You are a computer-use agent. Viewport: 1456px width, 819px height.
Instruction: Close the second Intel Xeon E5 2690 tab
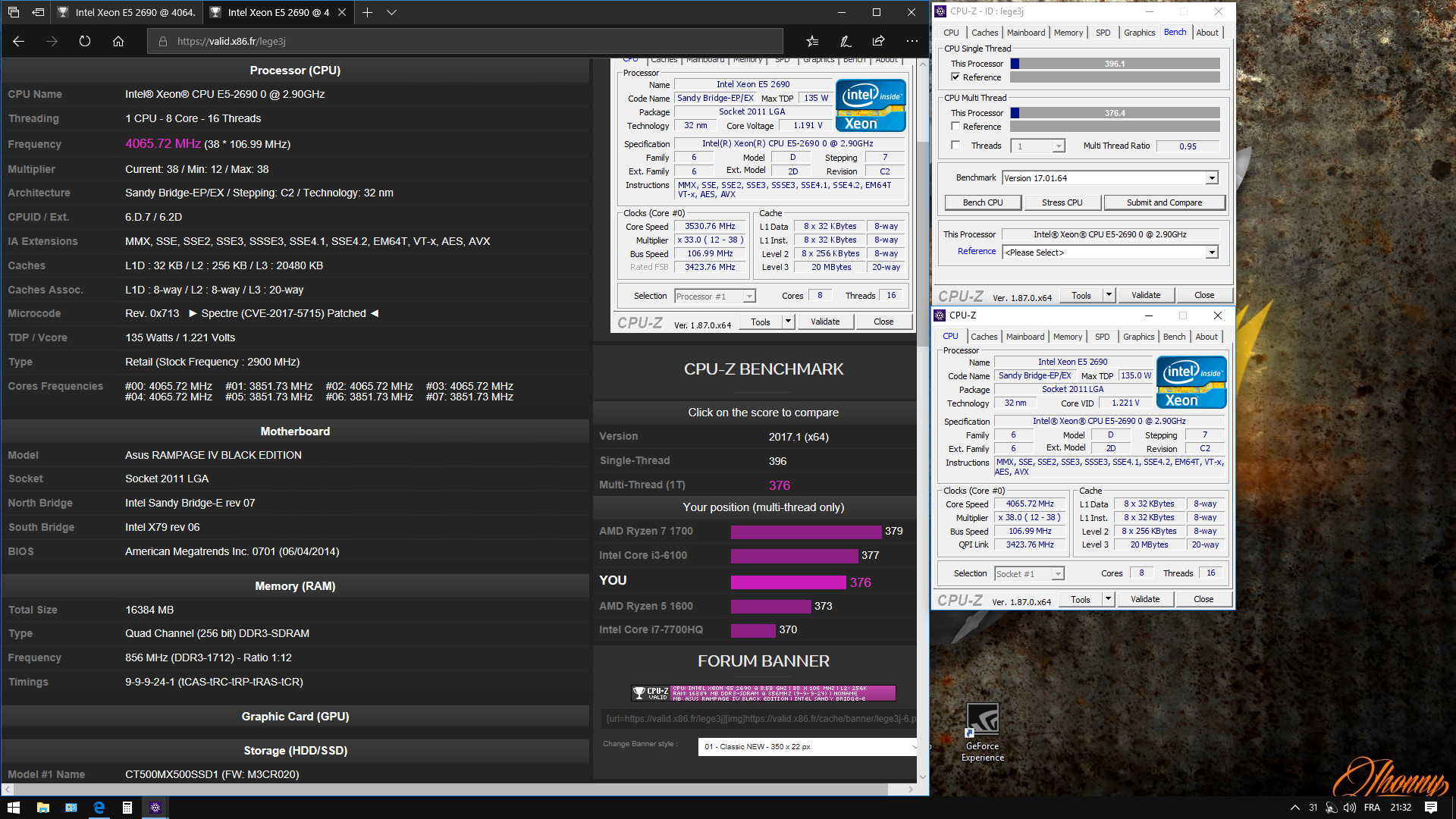[342, 12]
